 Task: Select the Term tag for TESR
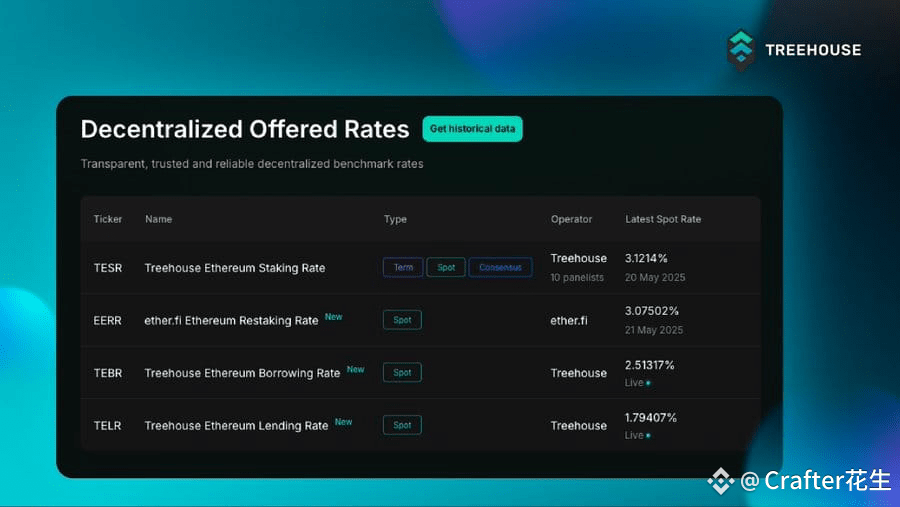tap(403, 268)
